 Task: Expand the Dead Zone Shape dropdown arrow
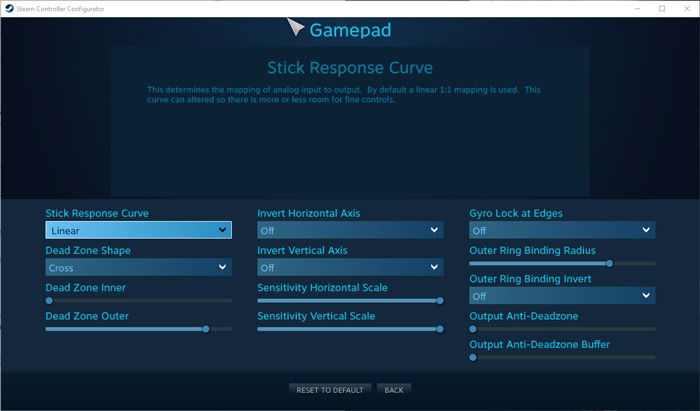click(x=222, y=267)
